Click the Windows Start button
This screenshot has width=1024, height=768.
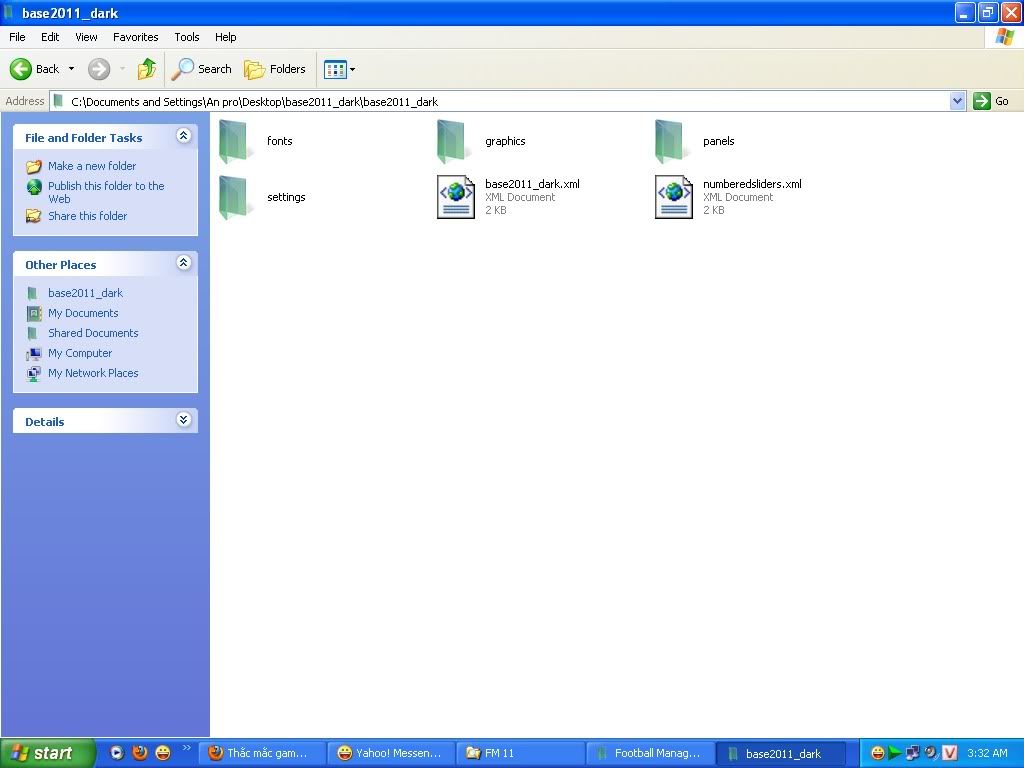pos(47,753)
